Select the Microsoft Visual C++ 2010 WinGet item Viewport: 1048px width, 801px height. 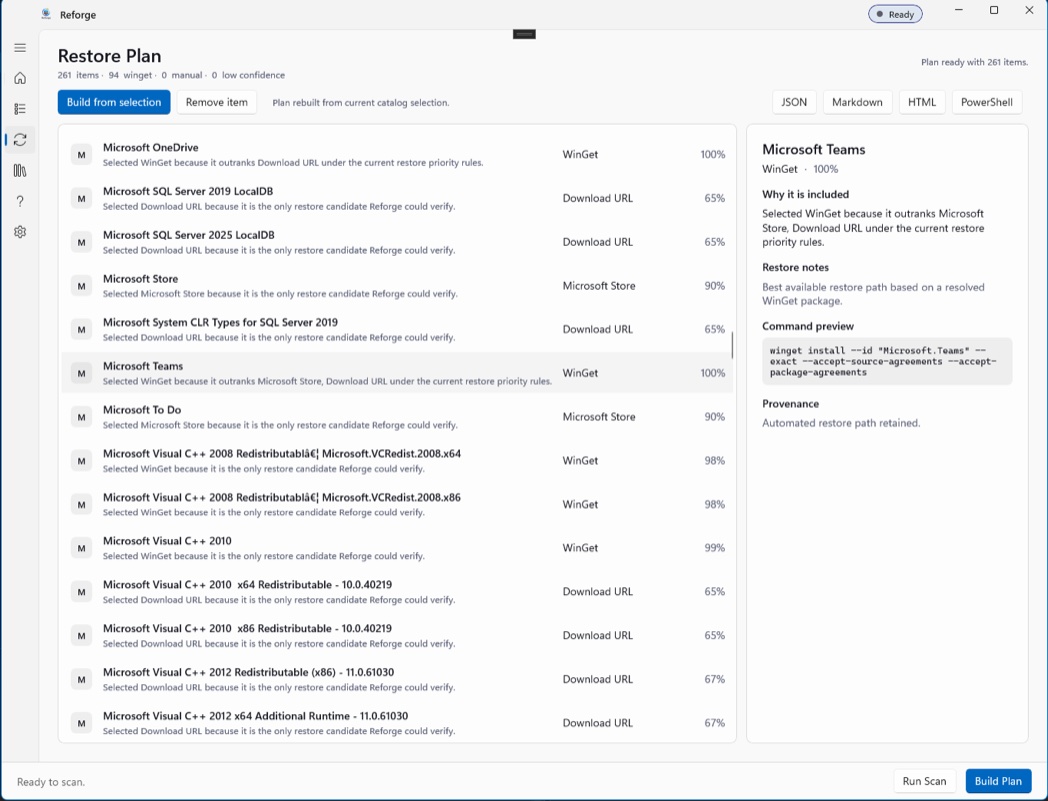397,548
